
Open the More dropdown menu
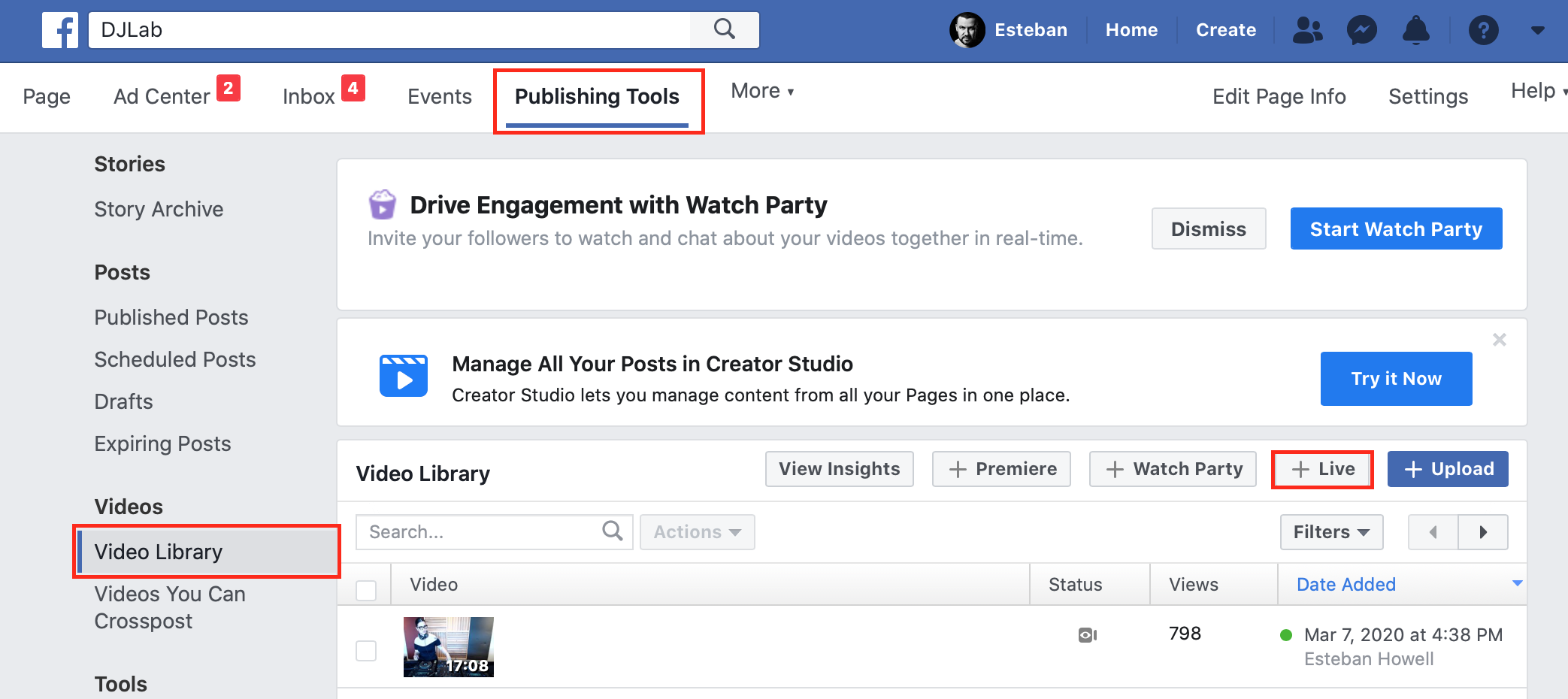[x=762, y=91]
